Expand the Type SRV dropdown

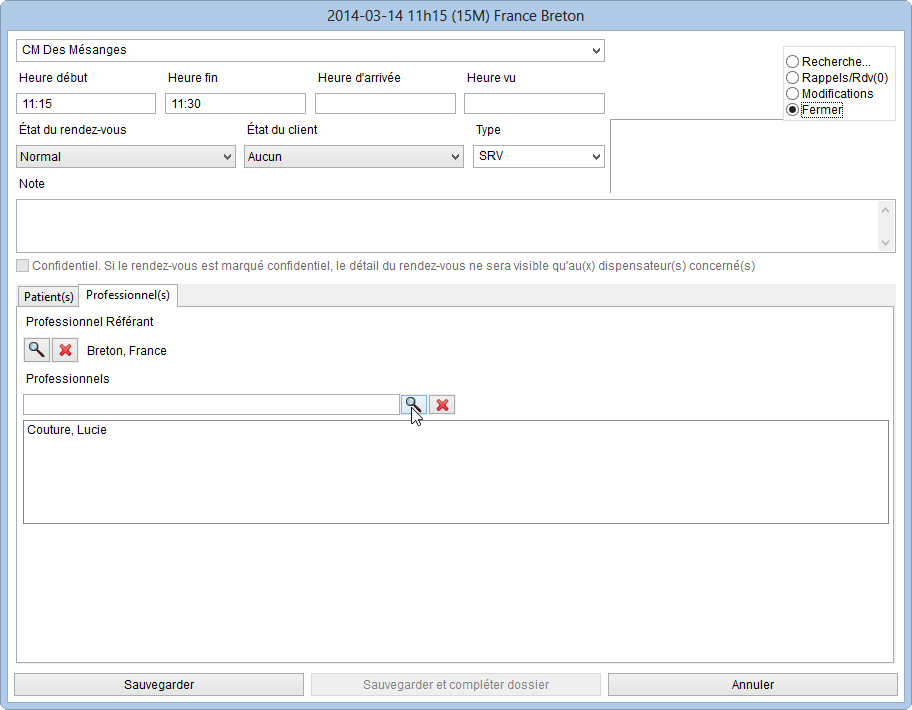click(x=539, y=157)
